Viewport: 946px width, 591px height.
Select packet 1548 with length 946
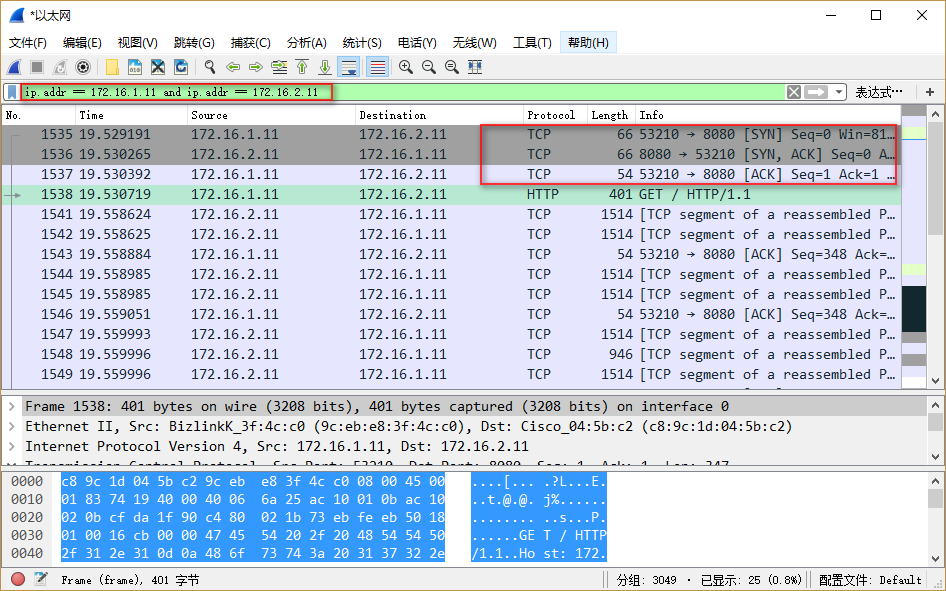point(451,354)
